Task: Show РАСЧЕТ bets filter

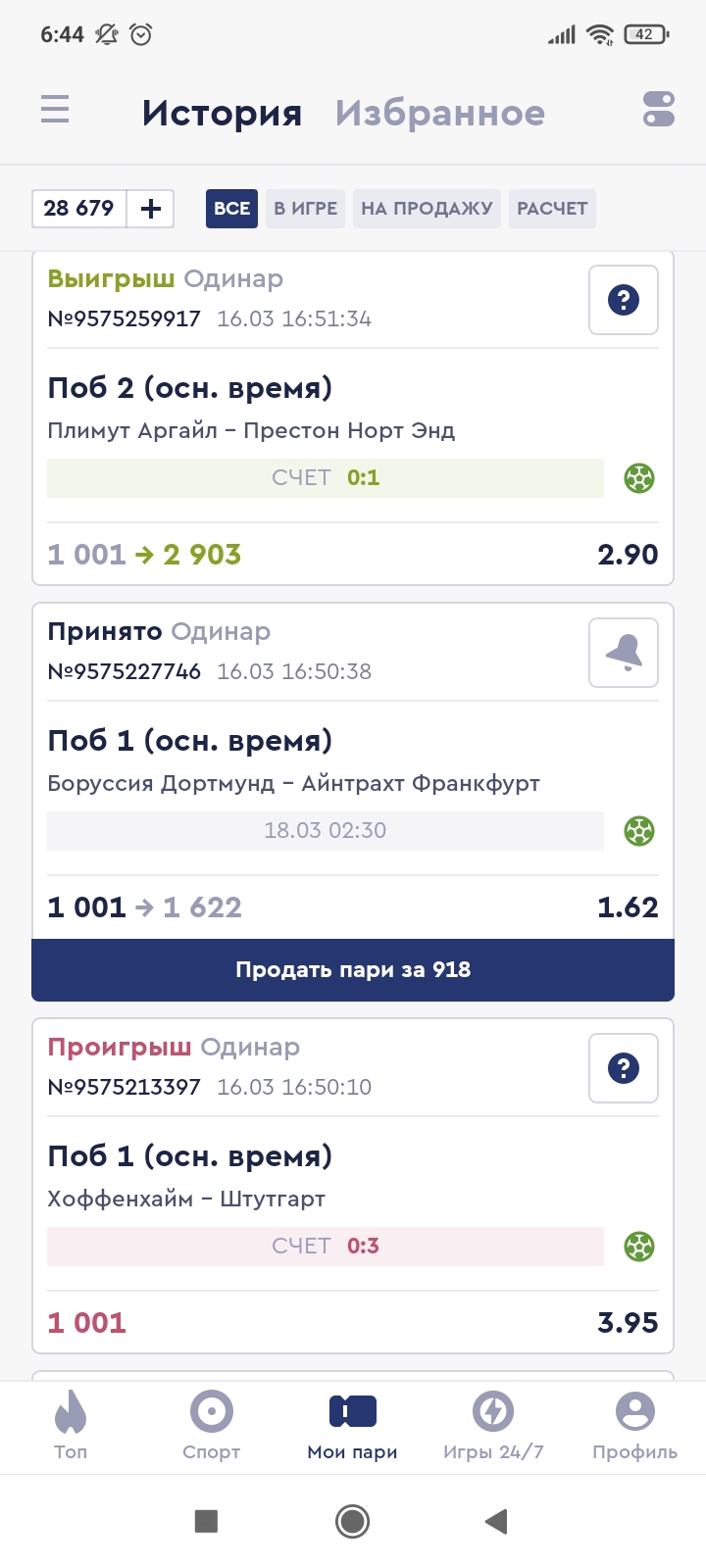Action: [x=552, y=209]
